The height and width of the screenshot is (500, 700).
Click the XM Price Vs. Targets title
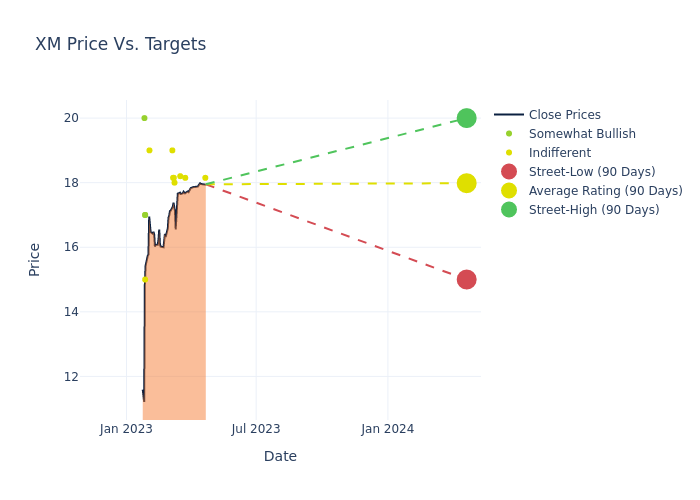click(120, 44)
